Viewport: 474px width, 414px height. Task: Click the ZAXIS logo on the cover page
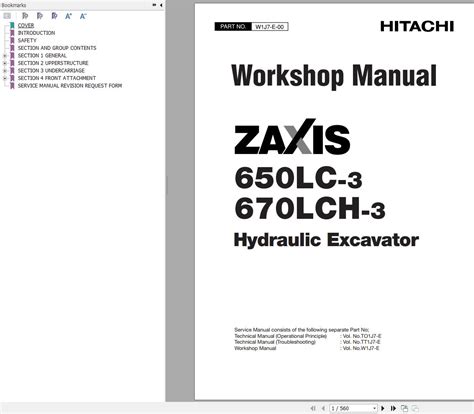292,137
